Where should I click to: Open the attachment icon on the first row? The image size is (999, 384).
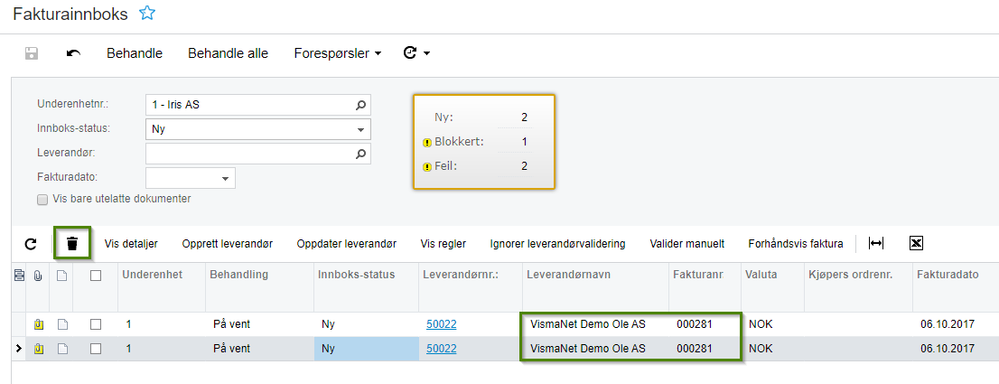click(x=39, y=325)
